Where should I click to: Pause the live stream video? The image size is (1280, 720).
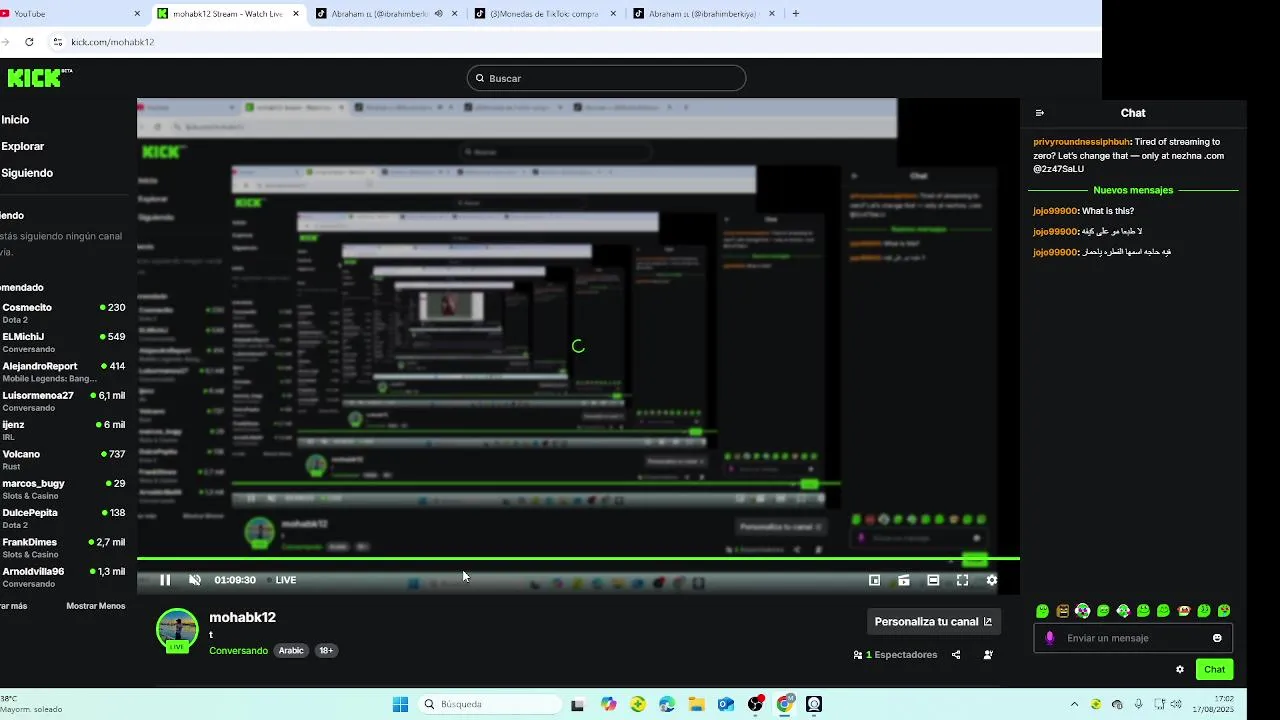pyautogui.click(x=165, y=580)
